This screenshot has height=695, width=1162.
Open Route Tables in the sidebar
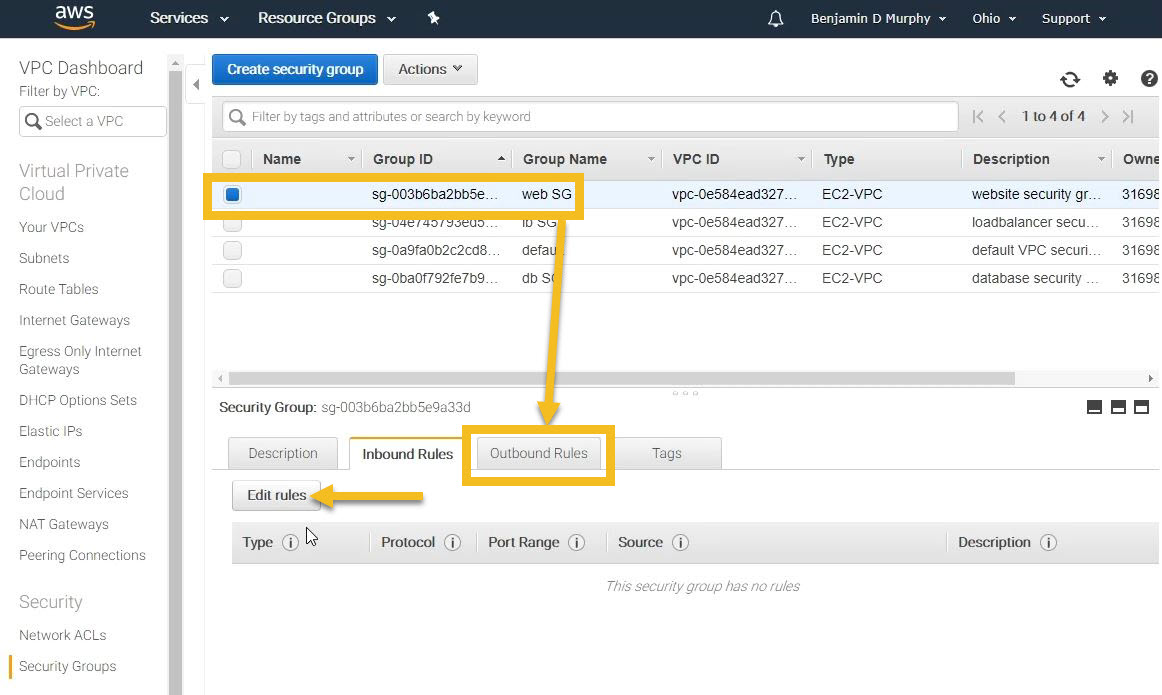(59, 290)
